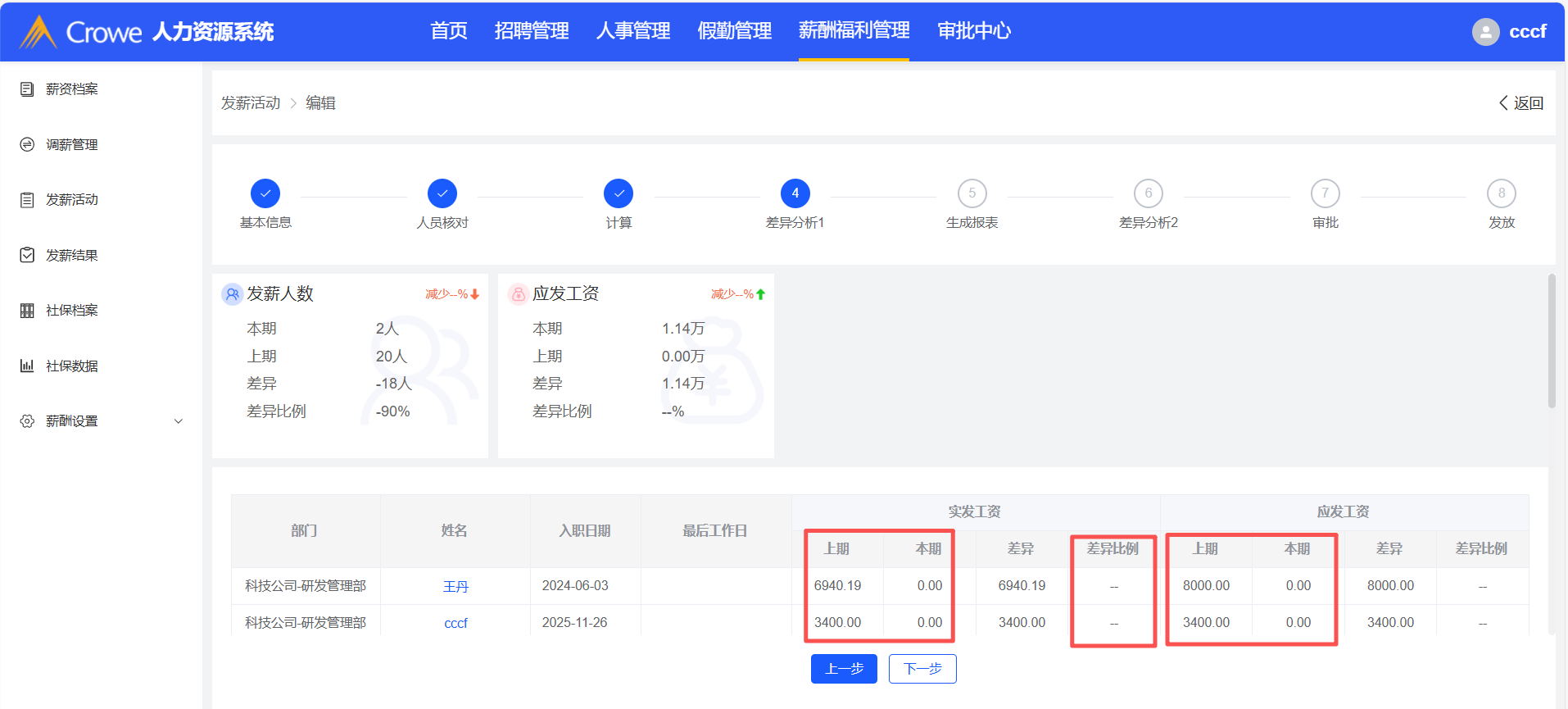Click the 薪酬设置 gear icon
The width and height of the screenshot is (1568, 709).
(x=27, y=420)
